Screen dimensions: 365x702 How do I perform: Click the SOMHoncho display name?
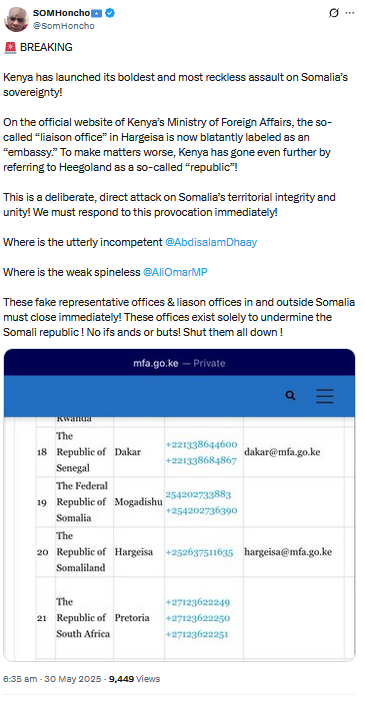pyautogui.click(x=61, y=13)
